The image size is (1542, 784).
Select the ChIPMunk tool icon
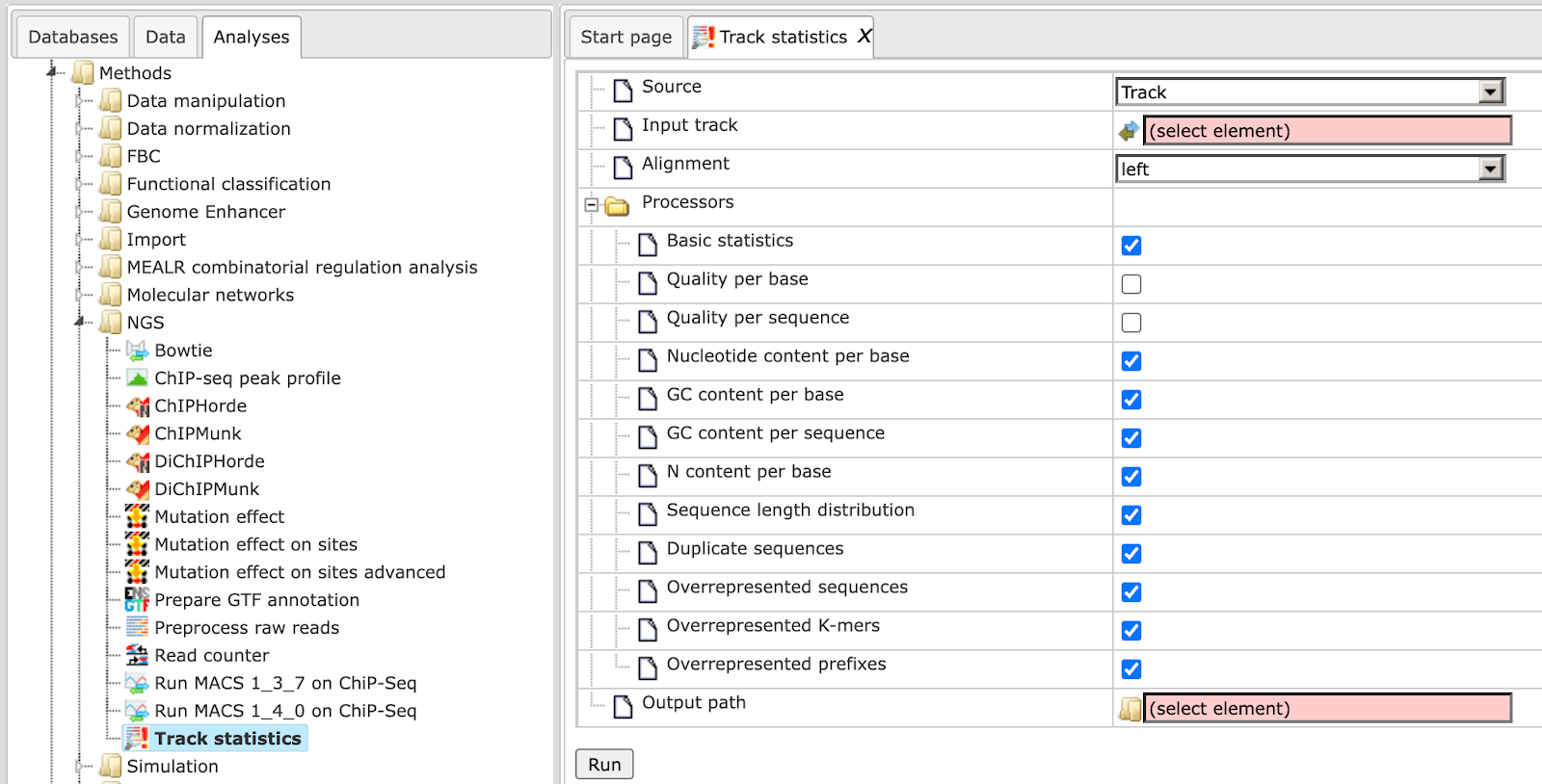pos(138,434)
